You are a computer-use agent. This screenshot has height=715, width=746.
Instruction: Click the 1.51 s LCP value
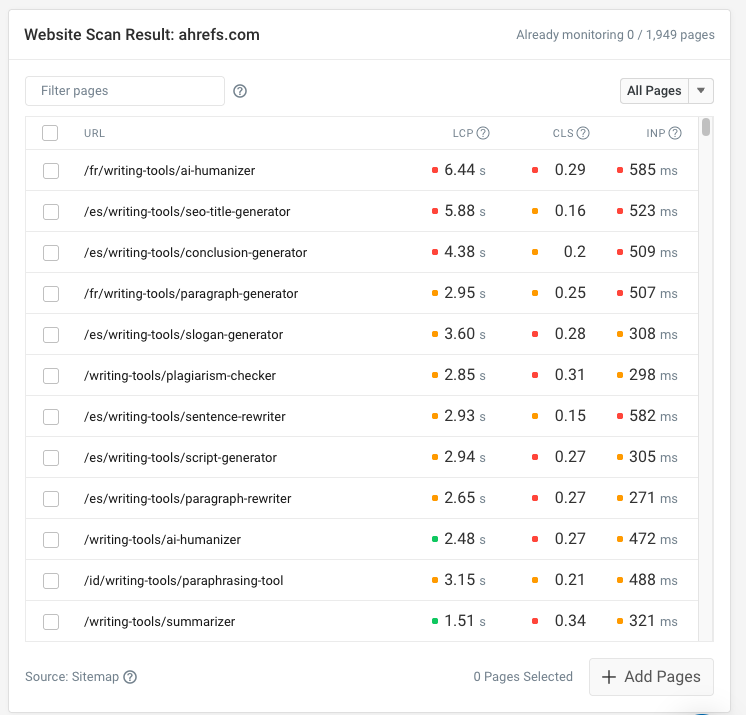click(x=465, y=621)
